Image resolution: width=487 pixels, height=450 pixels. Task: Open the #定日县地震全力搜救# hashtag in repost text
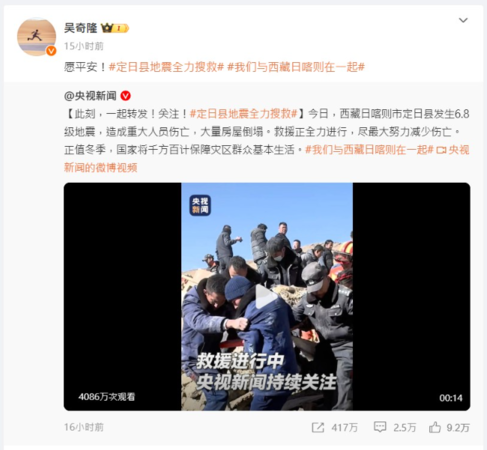(166, 67)
